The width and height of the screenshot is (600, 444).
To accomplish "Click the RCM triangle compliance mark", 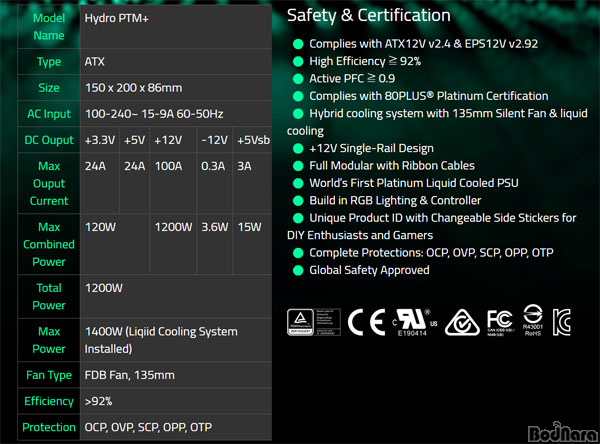I will [462, 322].
